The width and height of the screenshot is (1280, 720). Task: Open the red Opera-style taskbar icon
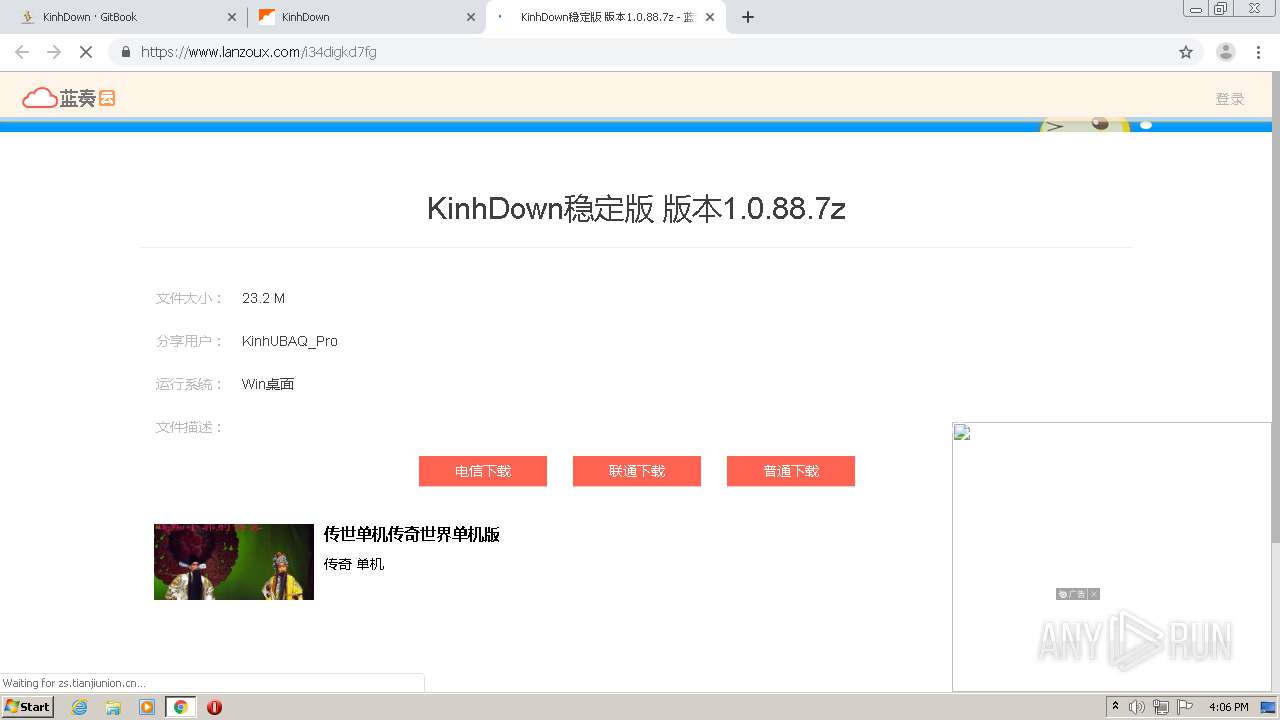tap(214, 707)
